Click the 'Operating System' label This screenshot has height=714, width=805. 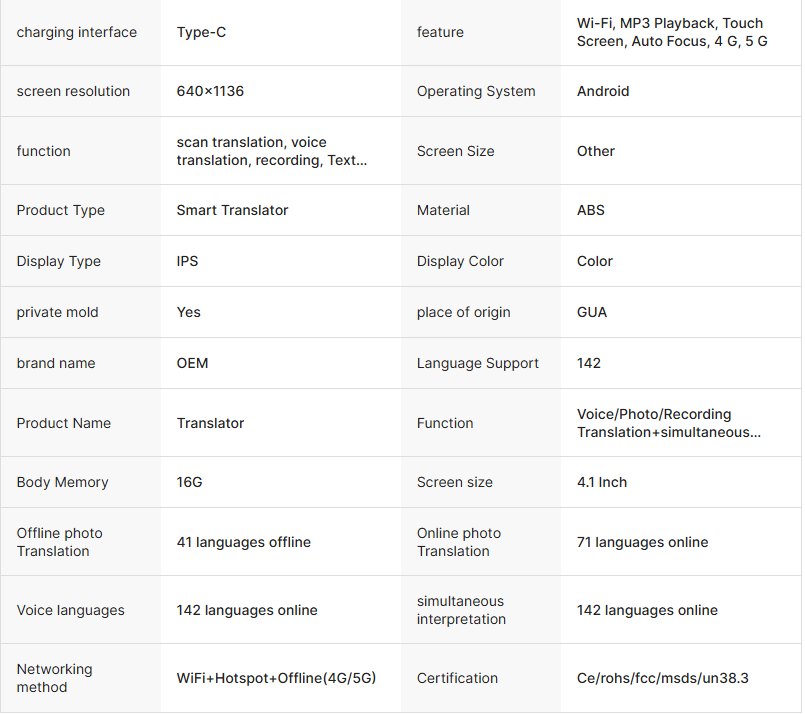(476, 91)
